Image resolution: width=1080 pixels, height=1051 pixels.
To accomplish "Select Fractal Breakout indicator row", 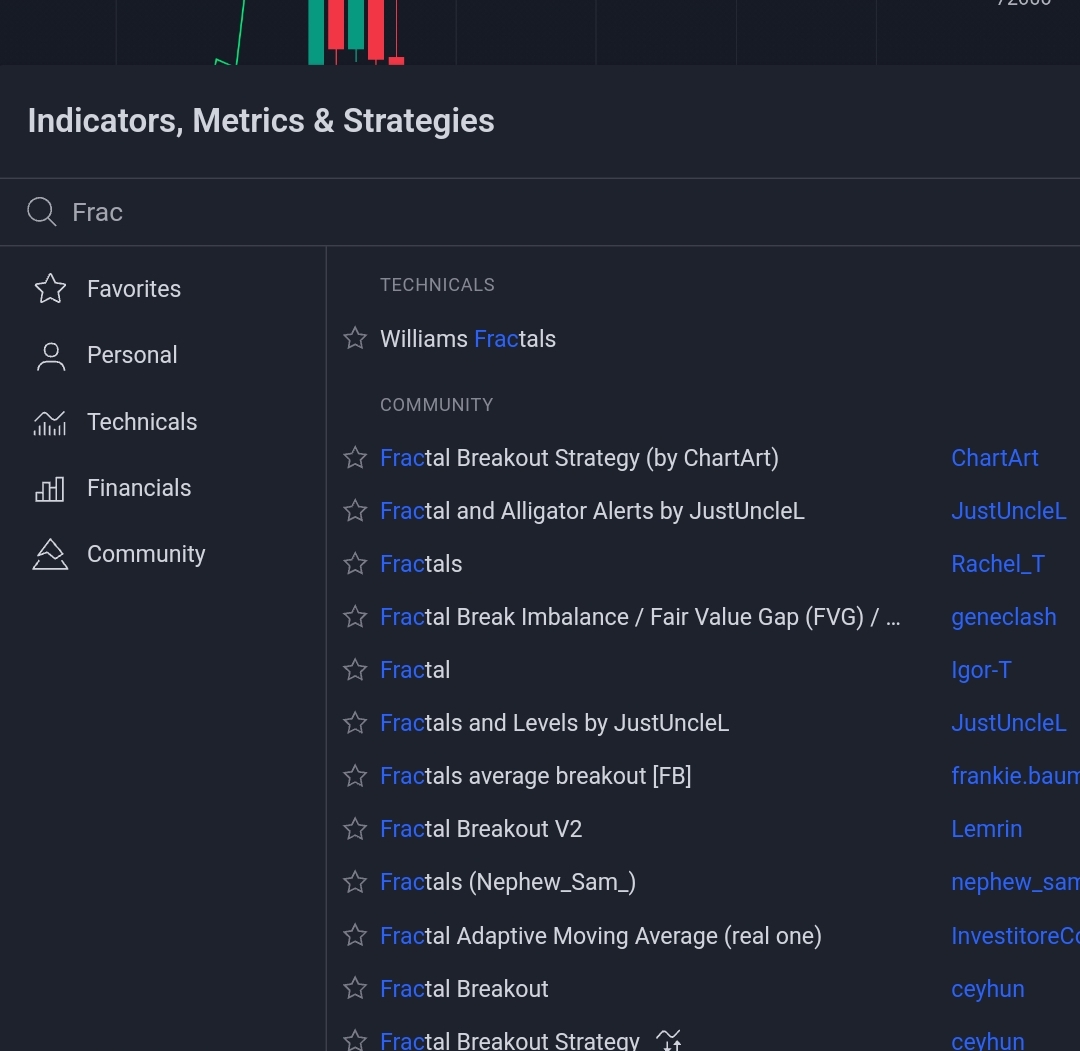I will coord(464,989).
